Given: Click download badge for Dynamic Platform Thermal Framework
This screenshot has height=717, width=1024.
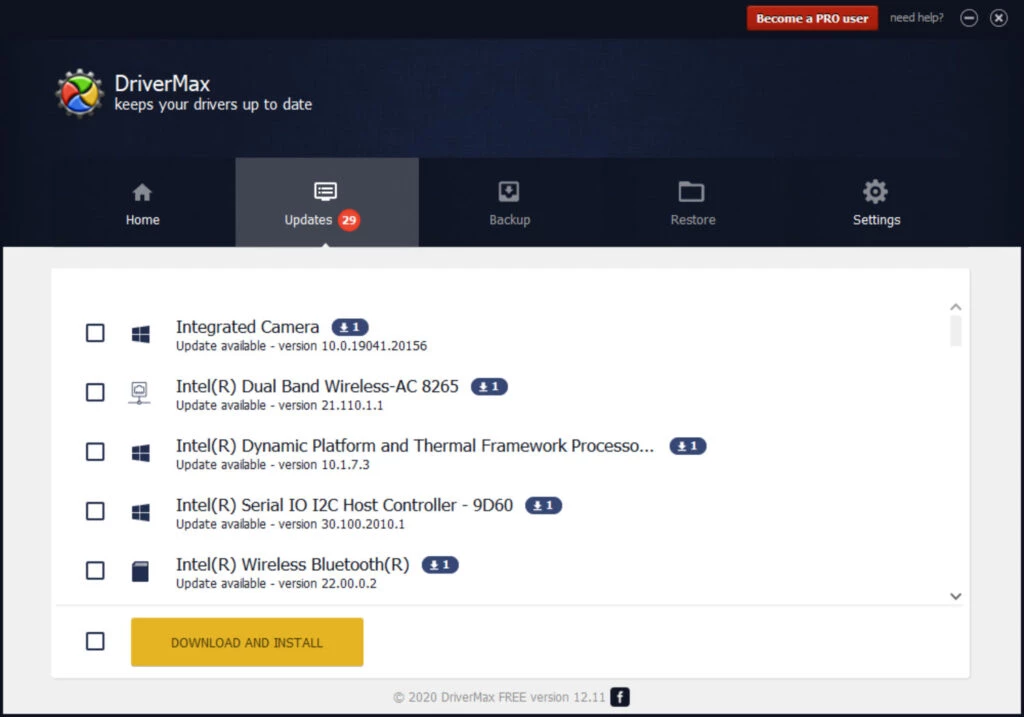Looking at the screenshot, I should click(x=687, y=446).
